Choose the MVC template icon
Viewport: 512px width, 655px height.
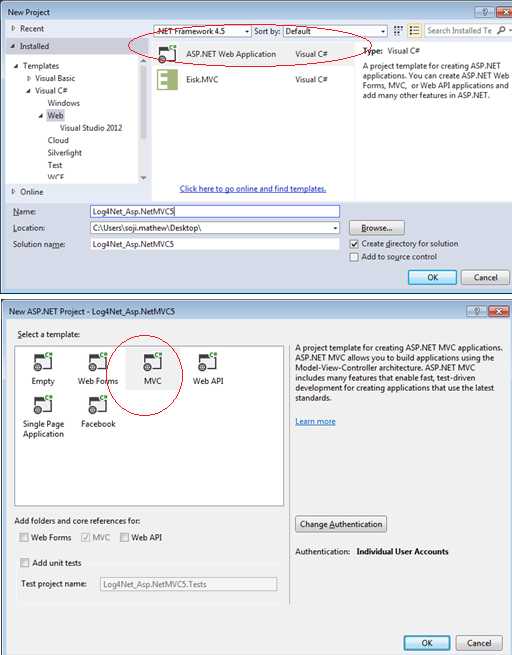pyautogui.click(x=152, y=362)
